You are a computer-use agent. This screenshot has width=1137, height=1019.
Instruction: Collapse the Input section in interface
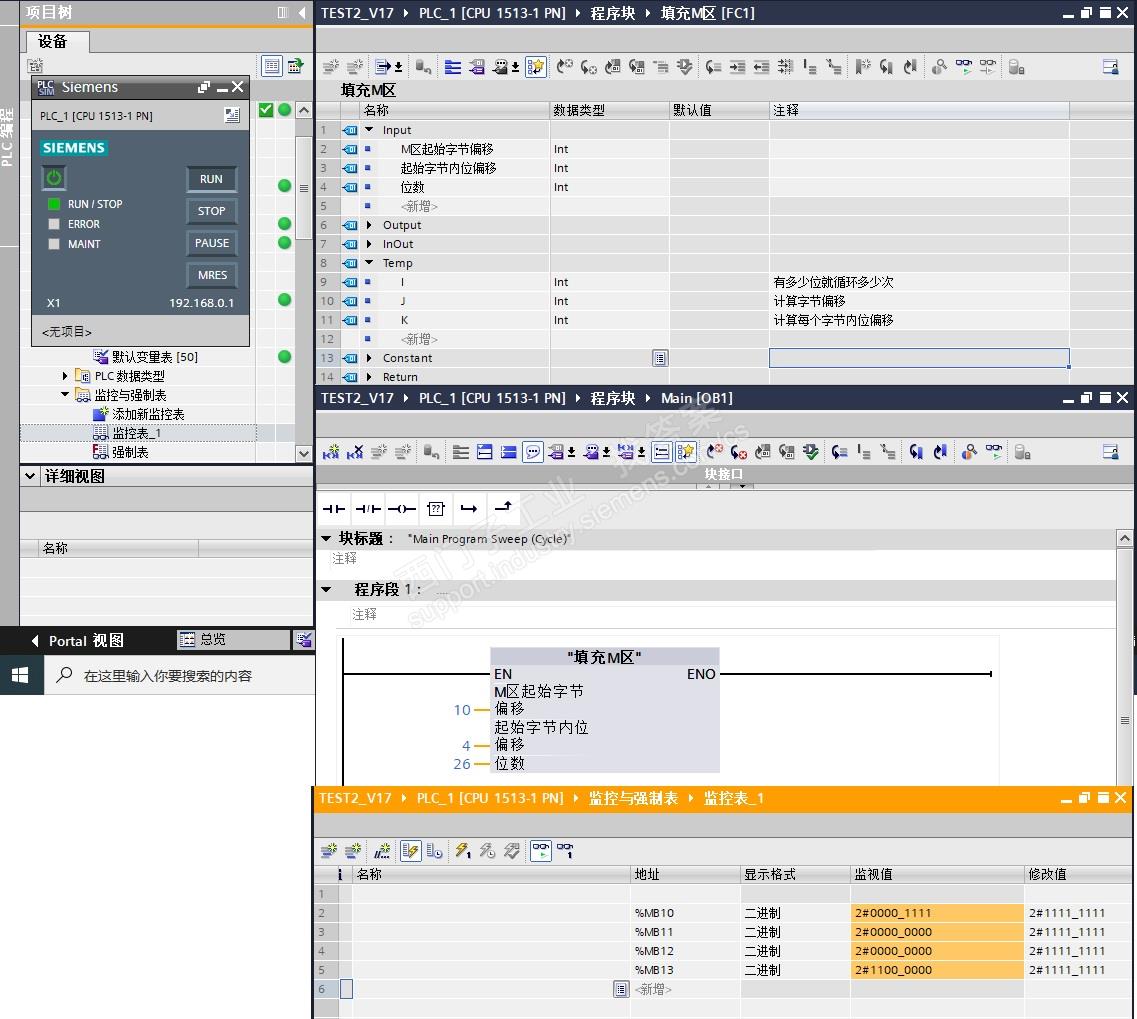pyautogui.click(x=369, y=130)
